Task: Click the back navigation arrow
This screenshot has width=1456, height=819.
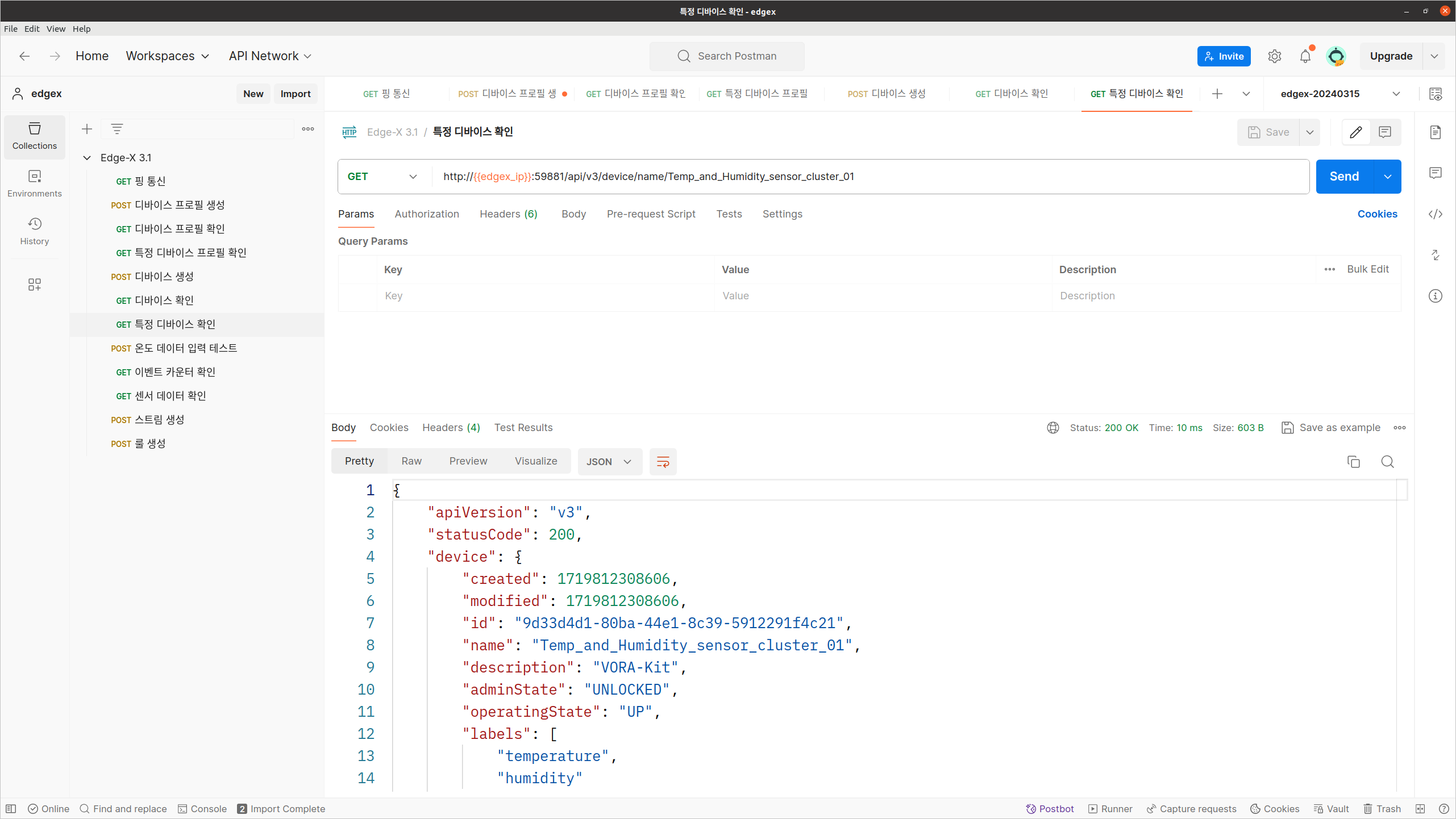Action: coord(24,56)
